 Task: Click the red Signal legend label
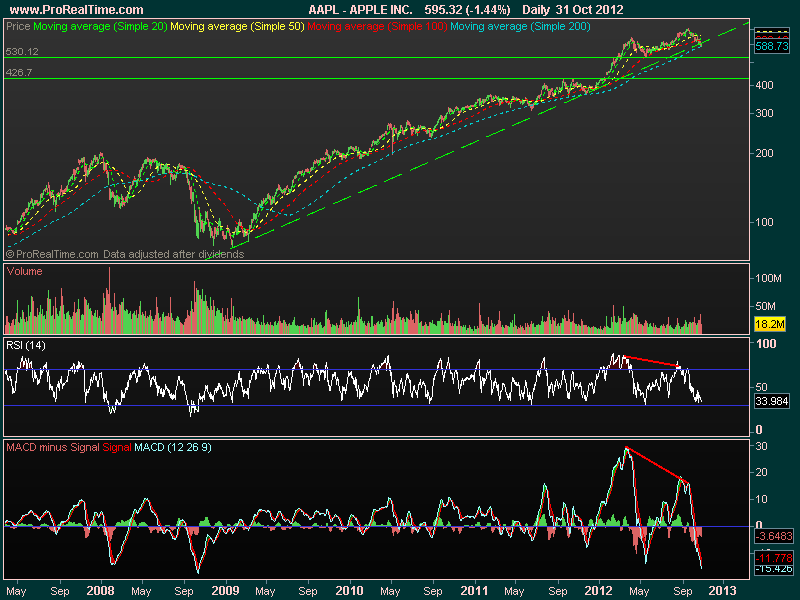coord(117,447)
